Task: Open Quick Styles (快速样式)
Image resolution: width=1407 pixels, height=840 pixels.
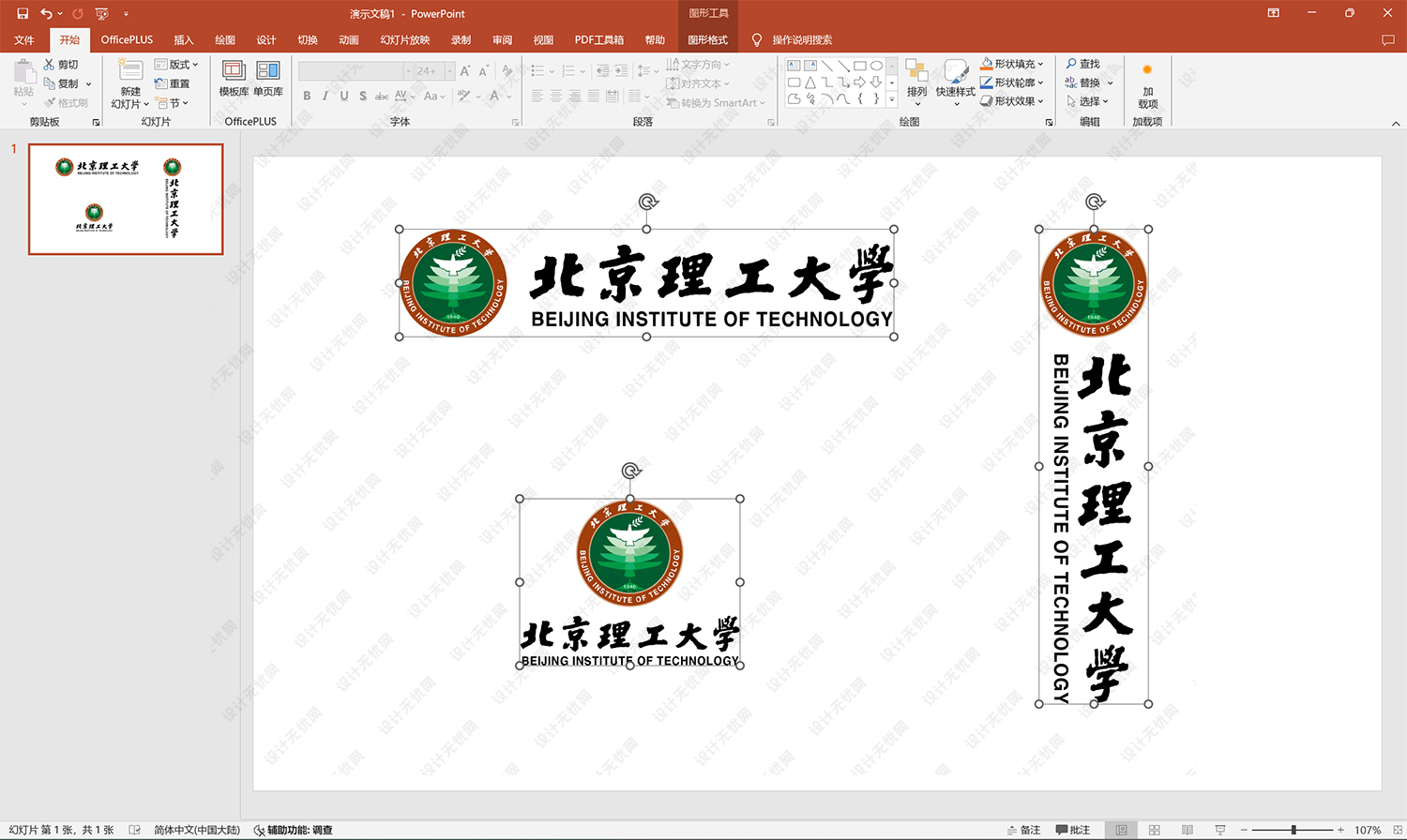Action: point(955,81)
